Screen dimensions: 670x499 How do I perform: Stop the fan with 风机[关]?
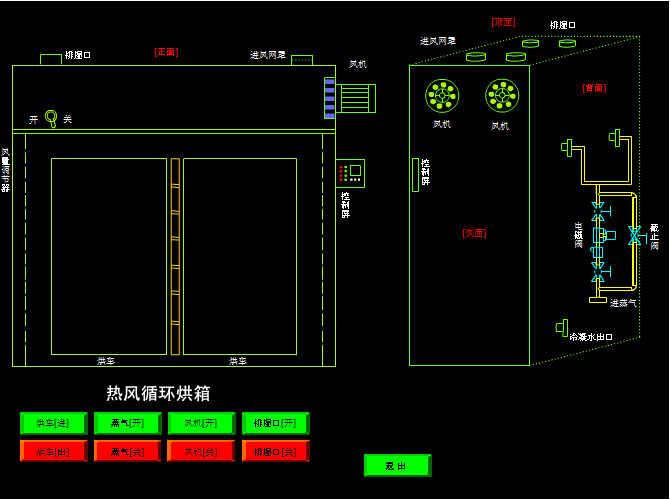pos(201,452)
